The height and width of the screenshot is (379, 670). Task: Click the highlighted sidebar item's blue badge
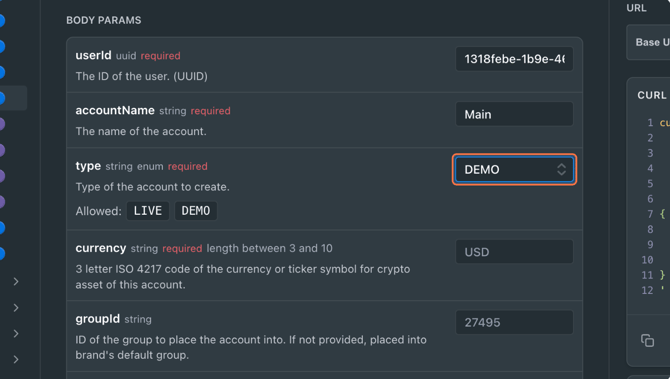coord(2,98)
